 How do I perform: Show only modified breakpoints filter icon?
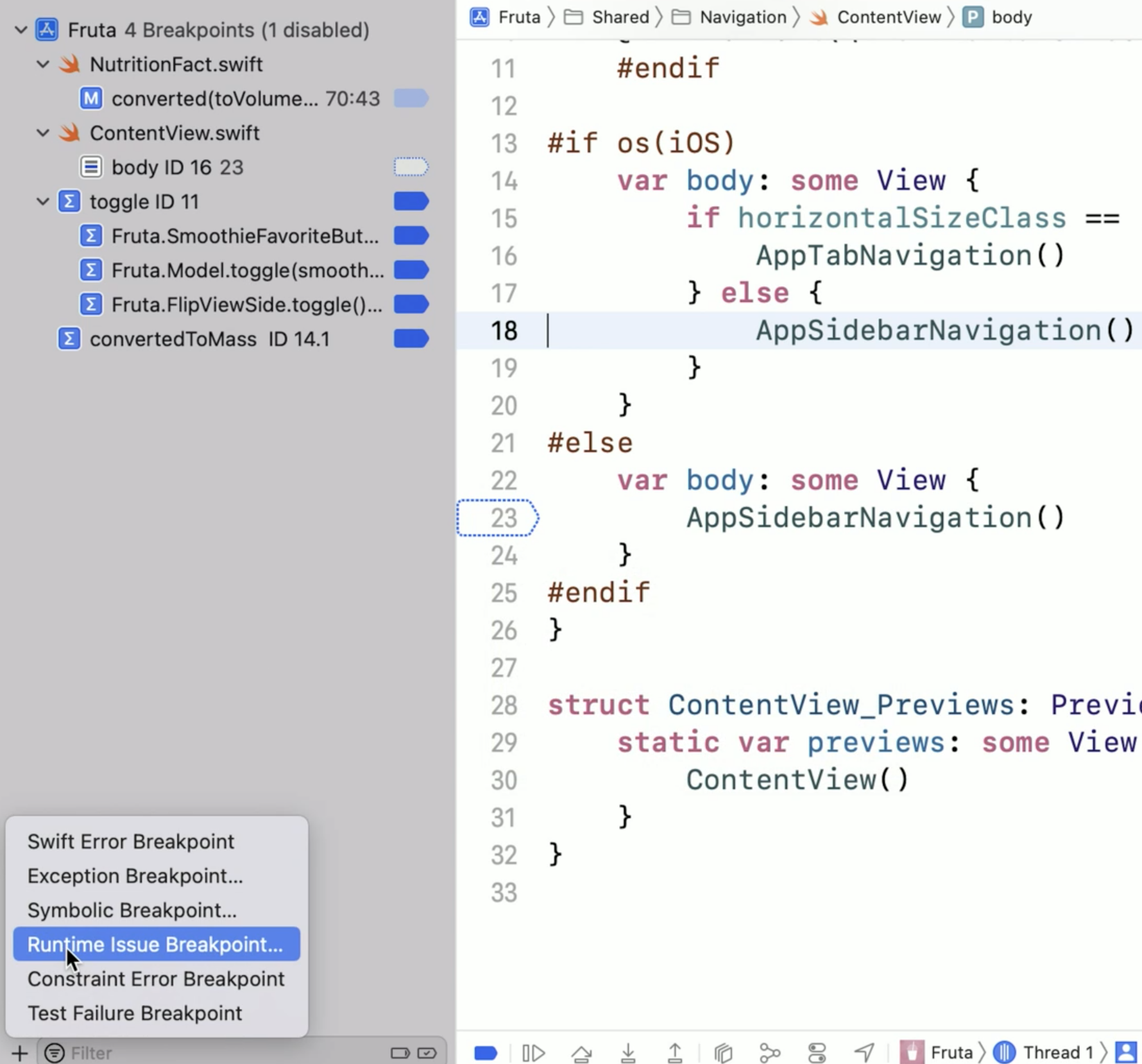427,1053
